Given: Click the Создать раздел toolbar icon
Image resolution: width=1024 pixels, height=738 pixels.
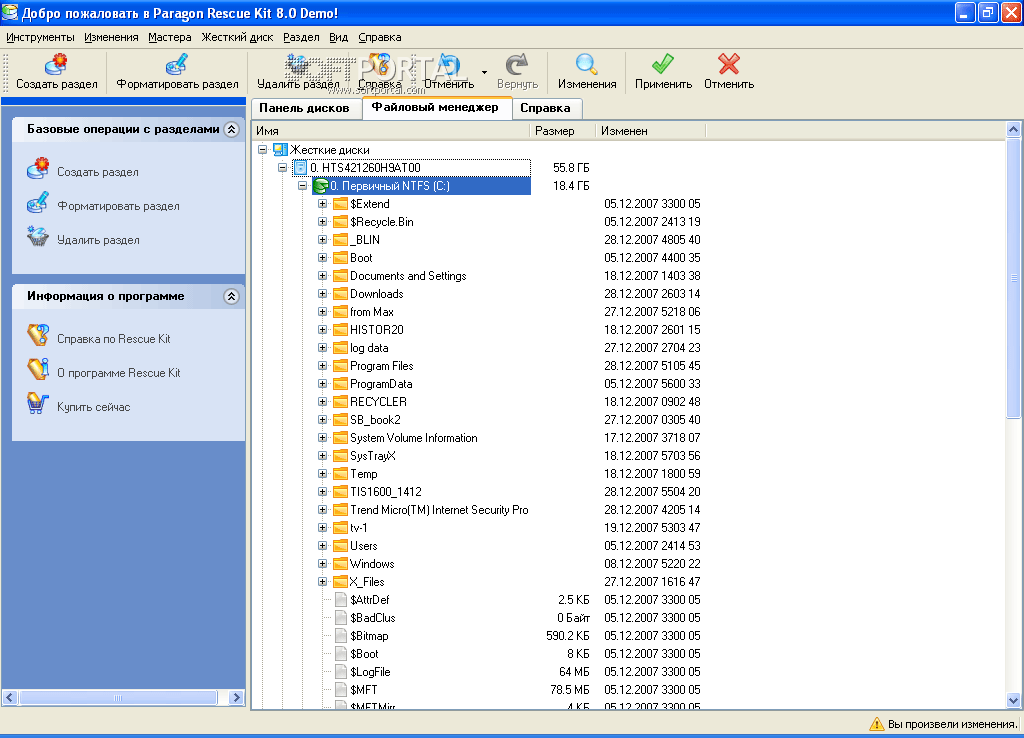Looking at the screenshot, I should click(x=56, y=65).
